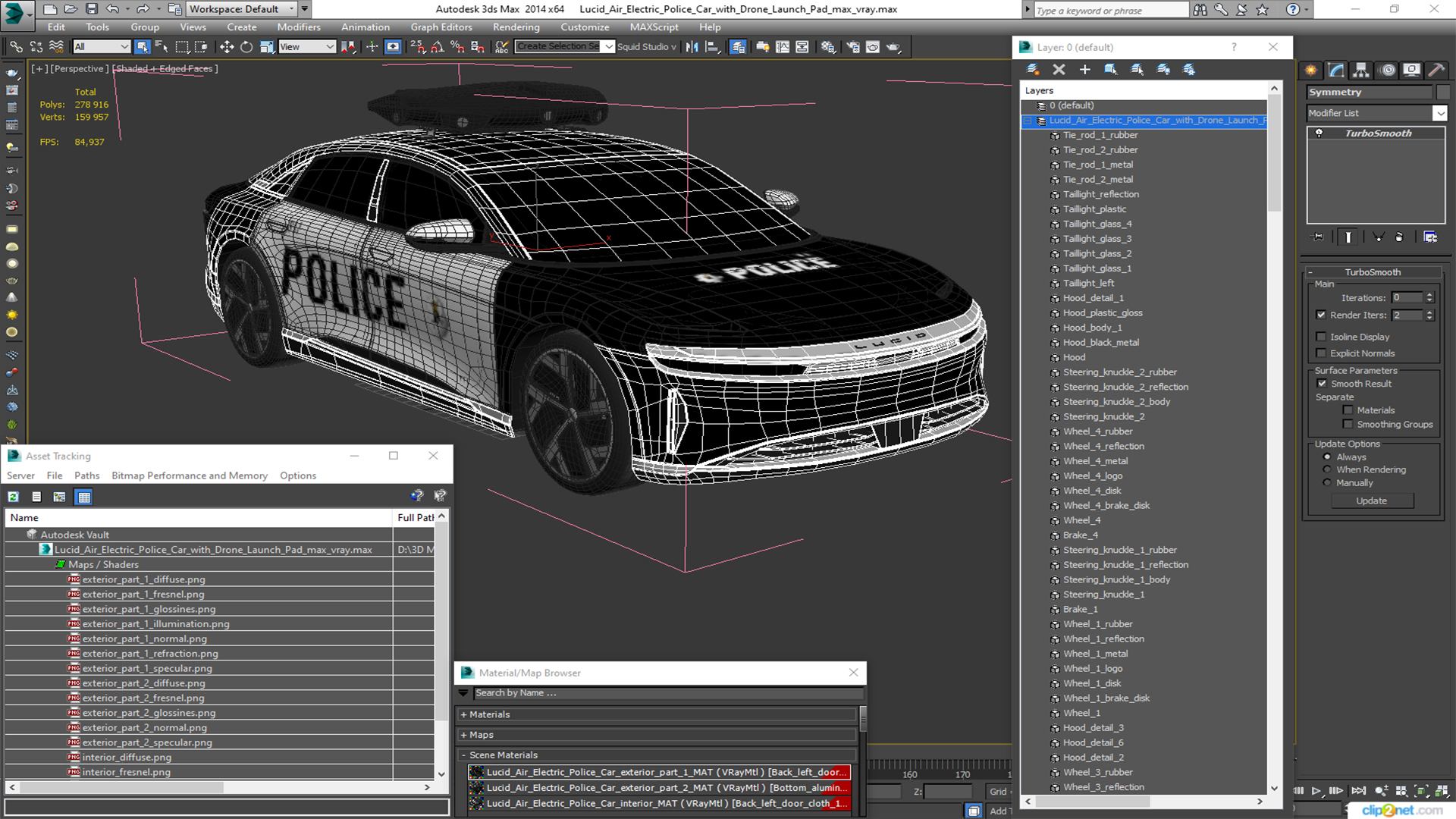Viewport: 1456px width, 819px height.
Task: Click the Name column header in Asset Tracking
Action: coord(199,517)
